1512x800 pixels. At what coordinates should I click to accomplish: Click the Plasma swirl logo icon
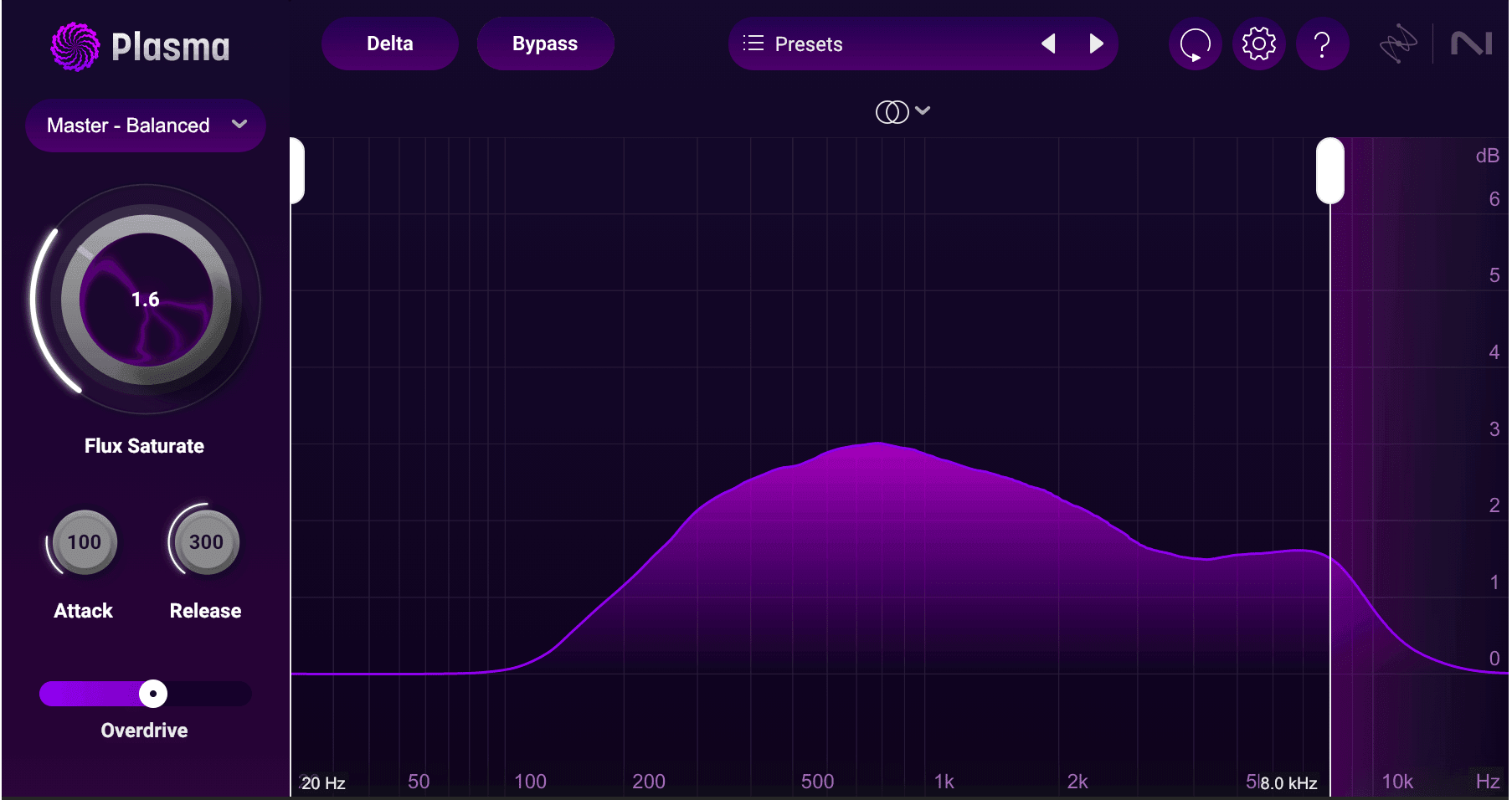75,46
